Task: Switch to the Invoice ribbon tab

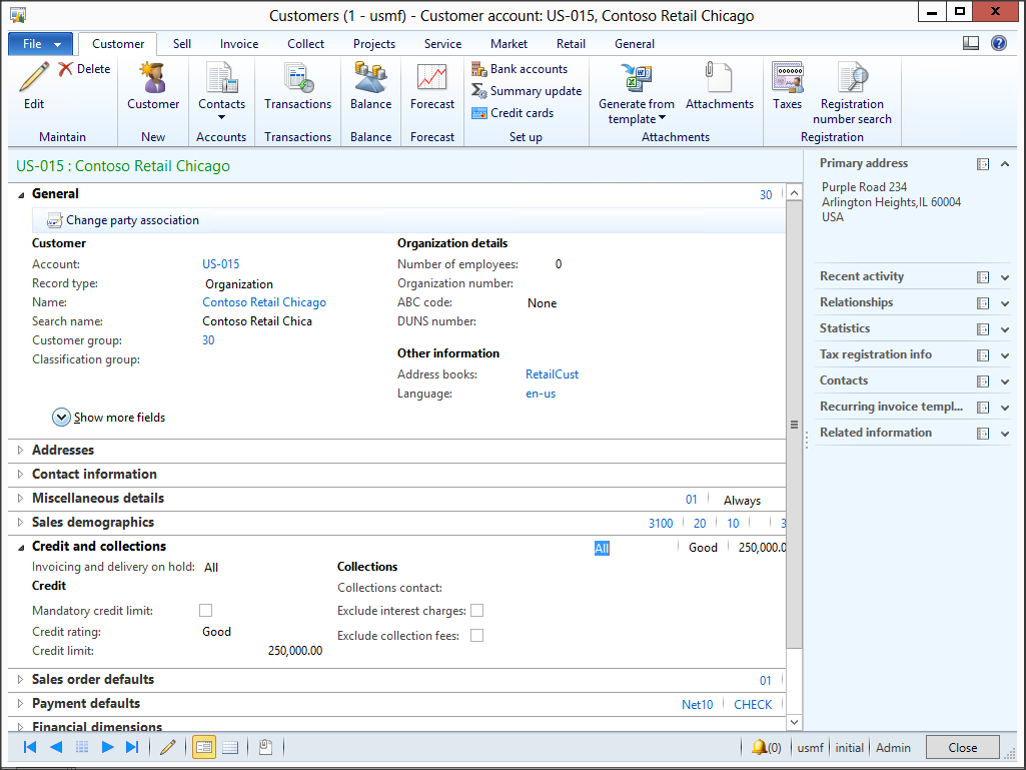Action: pos(239,44)
